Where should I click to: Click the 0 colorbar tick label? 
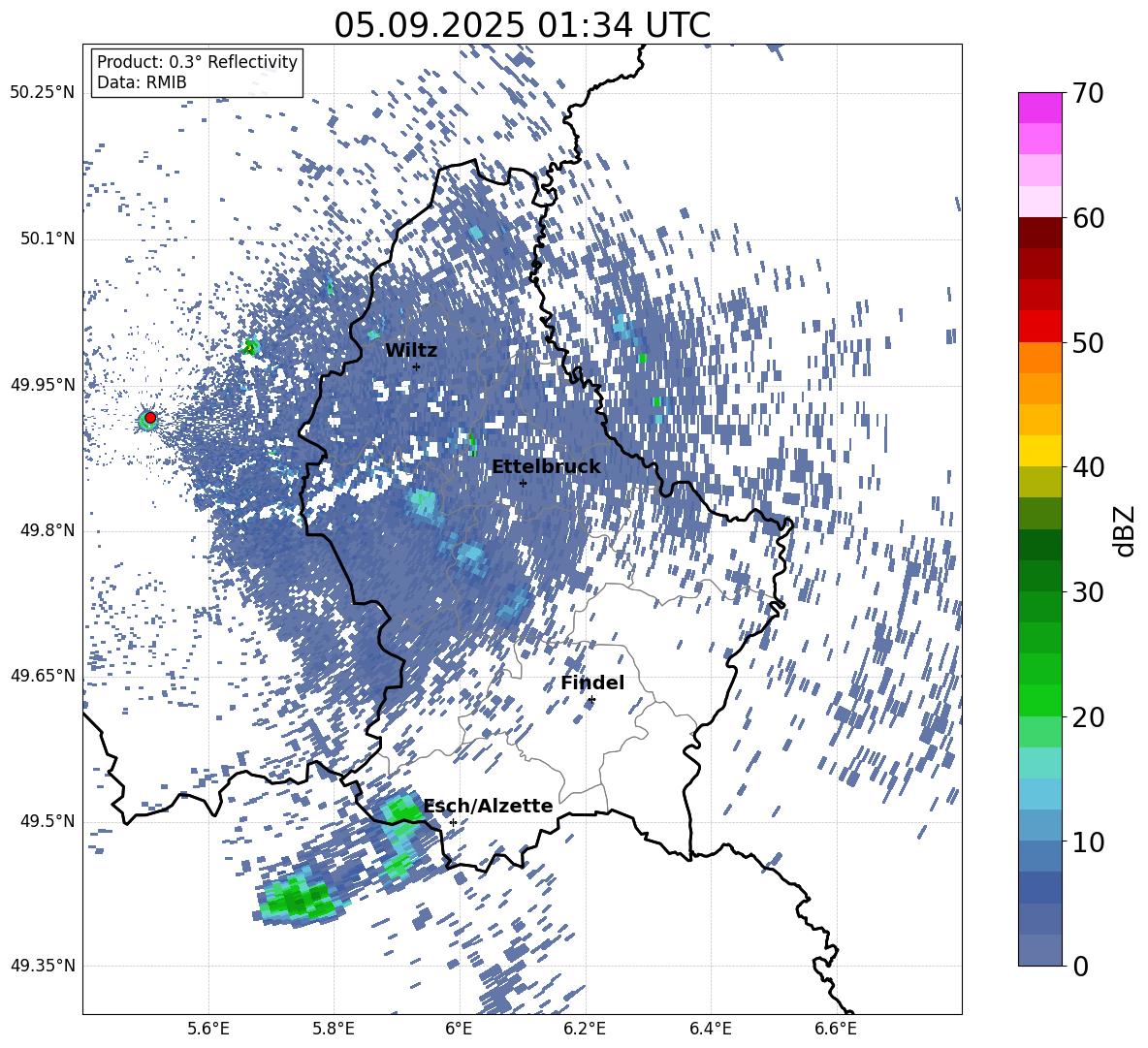(1080, 966)
